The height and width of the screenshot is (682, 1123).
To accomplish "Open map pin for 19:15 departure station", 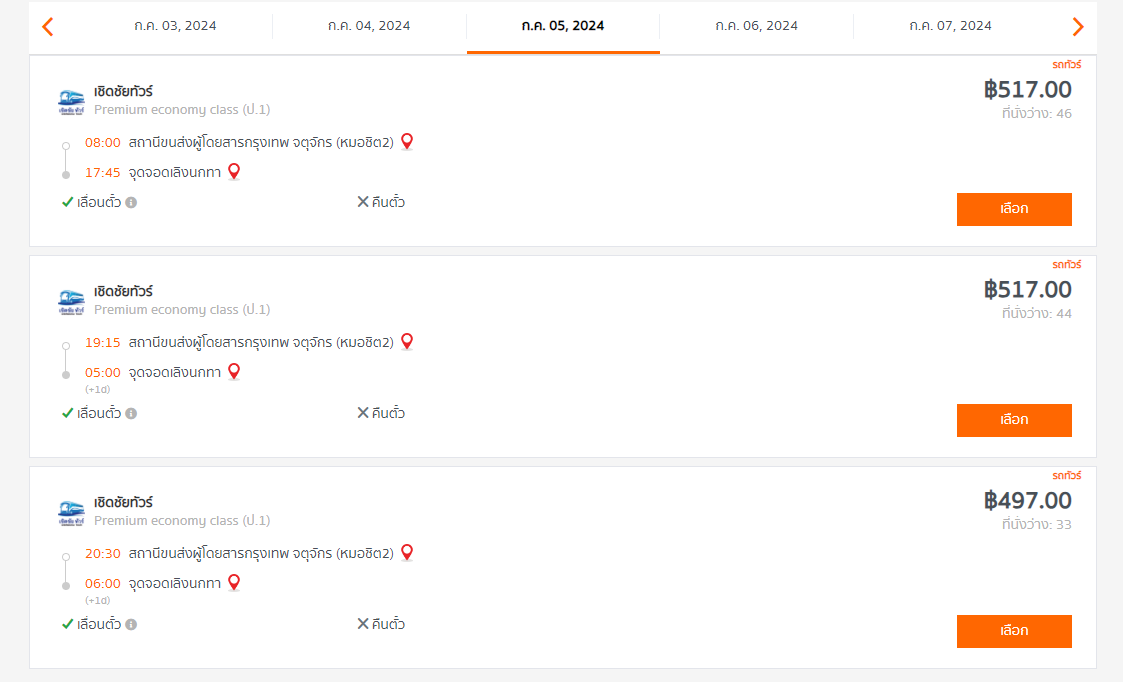I will click(x=407, y=342).
